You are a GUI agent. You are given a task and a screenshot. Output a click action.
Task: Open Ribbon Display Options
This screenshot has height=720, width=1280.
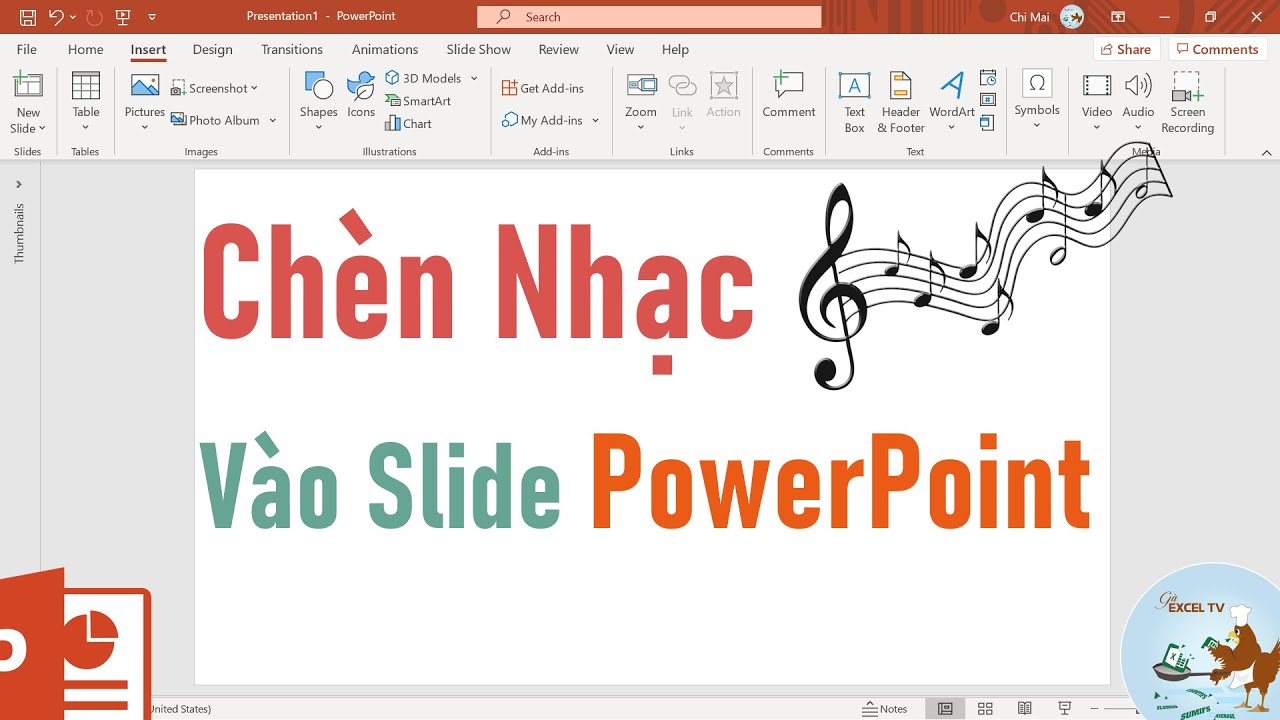click(1118, 17)
